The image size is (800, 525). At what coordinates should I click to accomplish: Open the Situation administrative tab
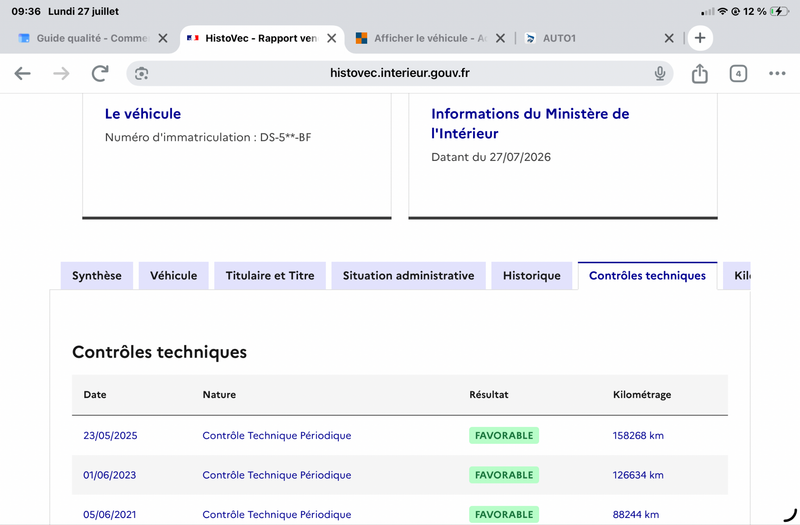408,276
